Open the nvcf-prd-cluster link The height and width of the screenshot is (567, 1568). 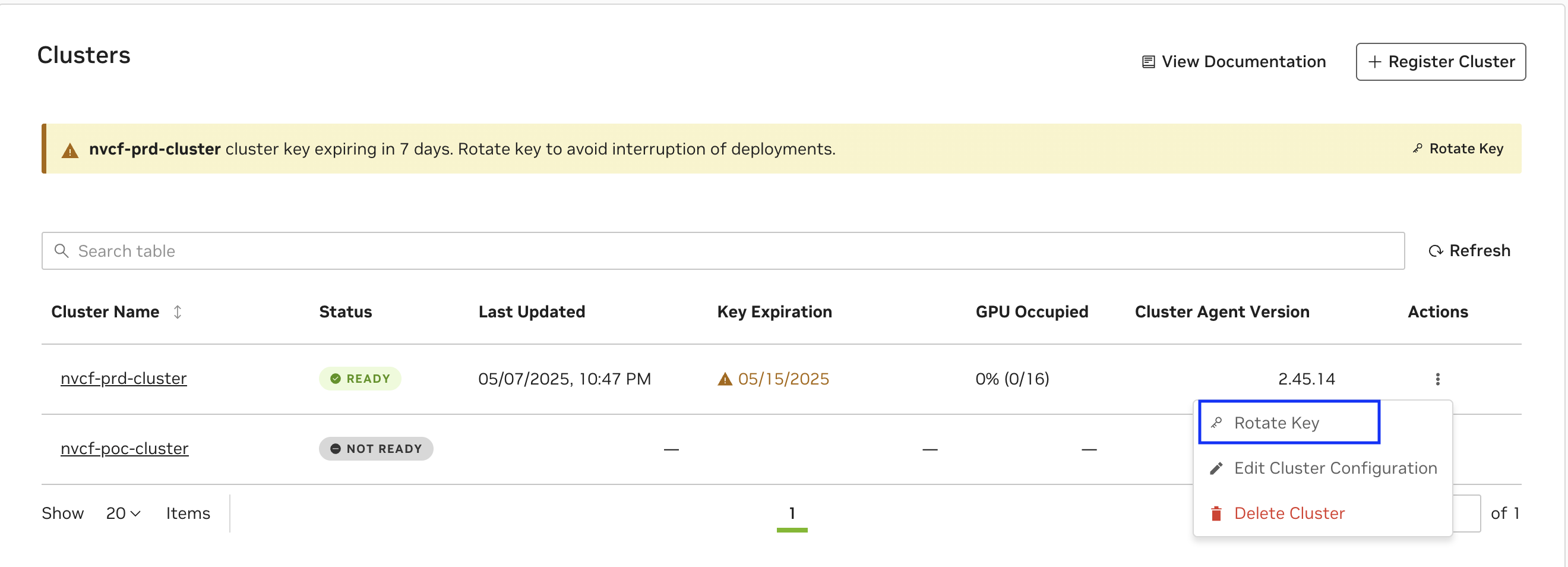(124, 378)
